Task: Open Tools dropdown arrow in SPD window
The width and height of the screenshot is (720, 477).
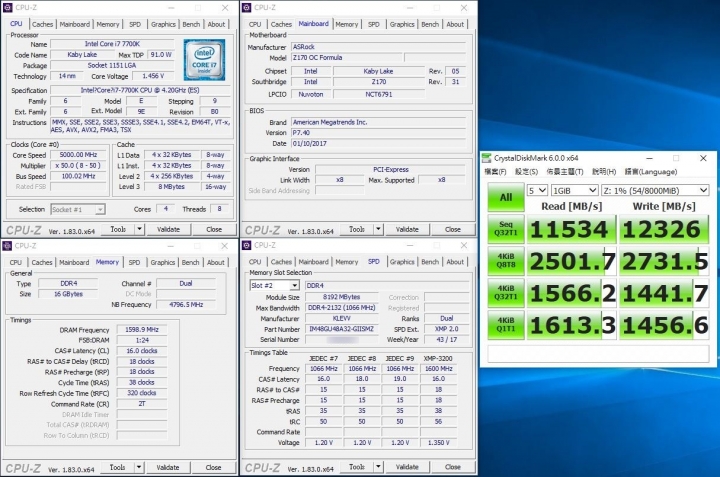Action: click(x=378, y=467)
